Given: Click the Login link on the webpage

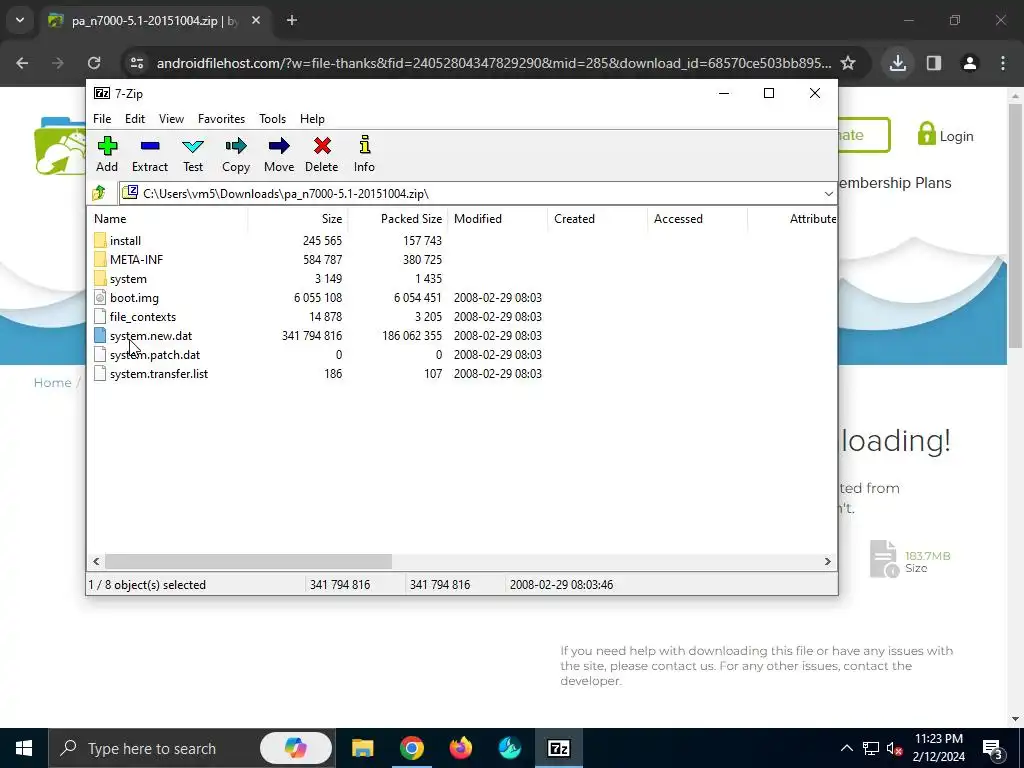Looking at the screenshot, I should (946, 136).
